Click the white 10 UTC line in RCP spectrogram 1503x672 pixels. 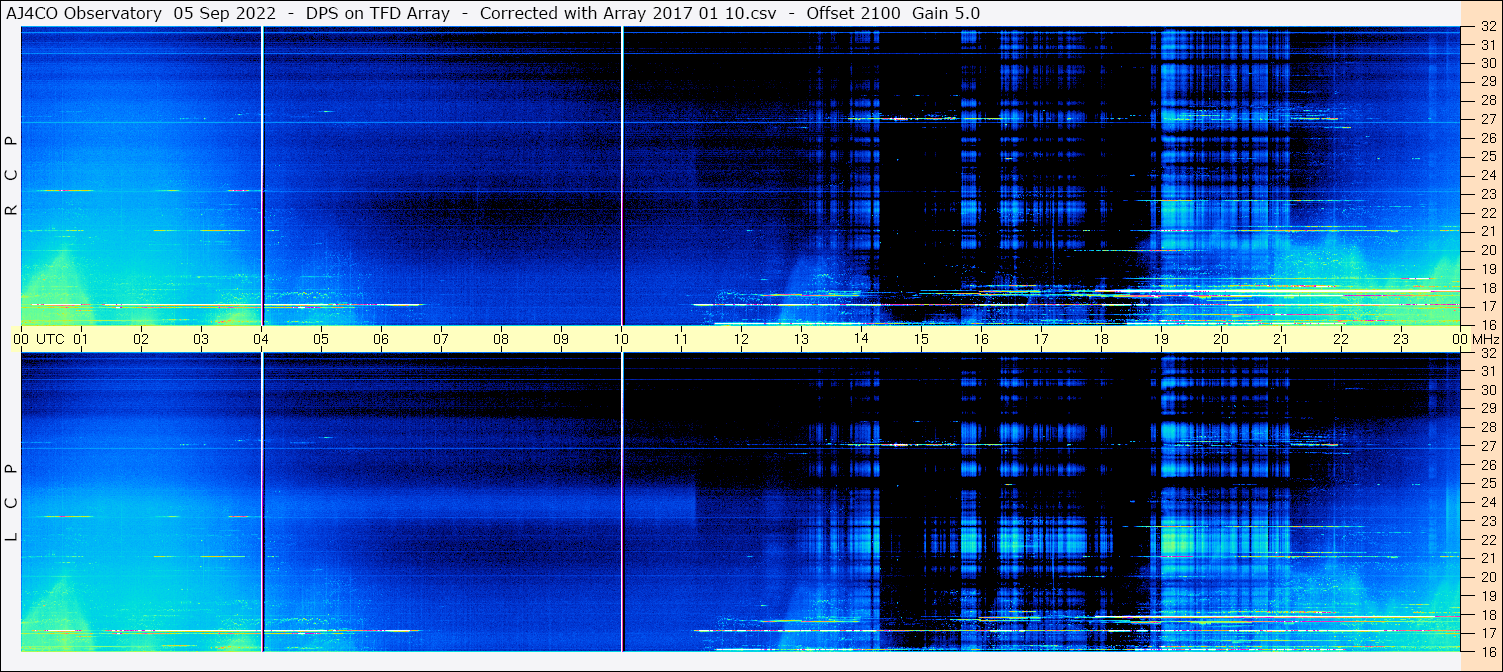coord(622,176)
